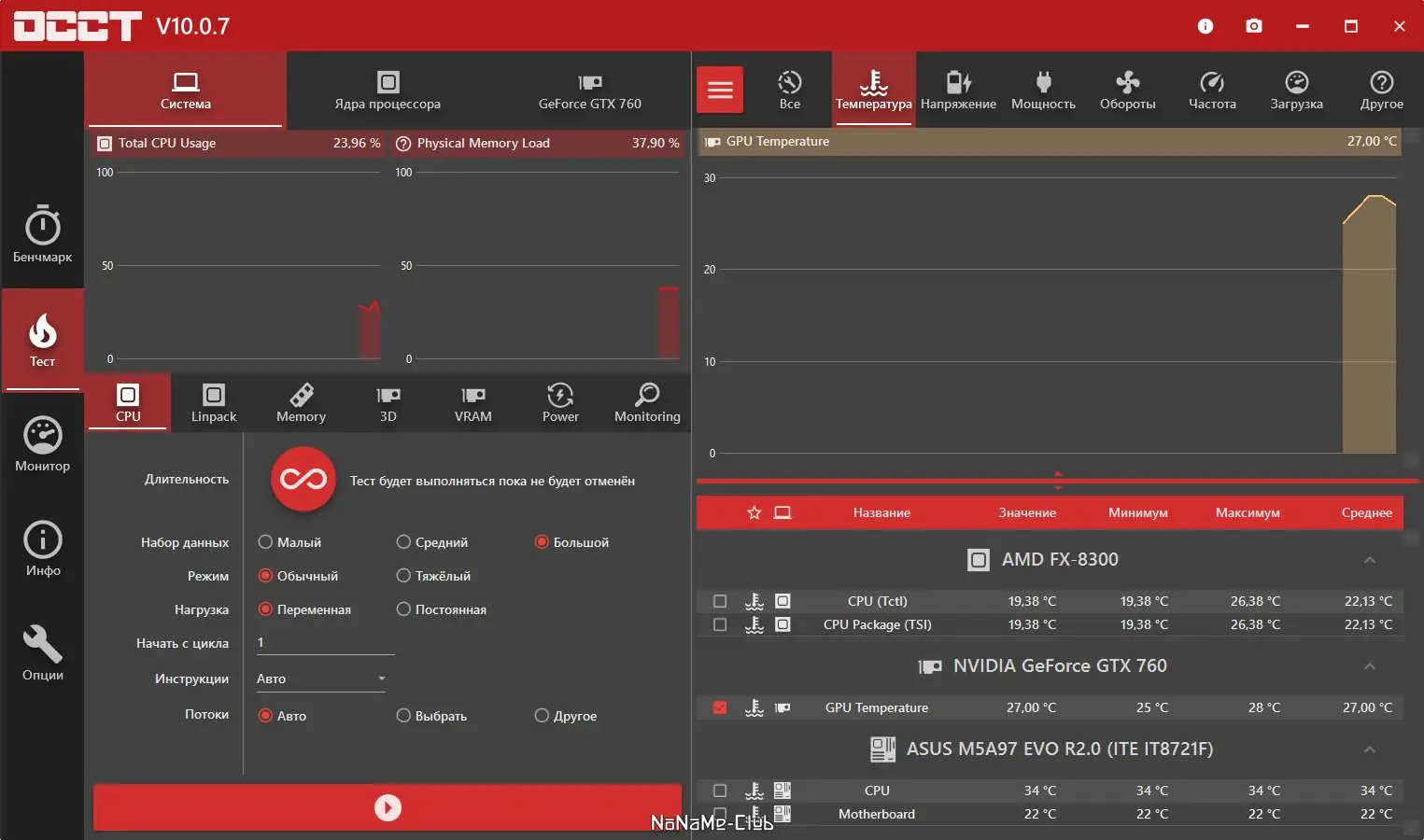Switch to GeForce GTX 760 tab

590,90
